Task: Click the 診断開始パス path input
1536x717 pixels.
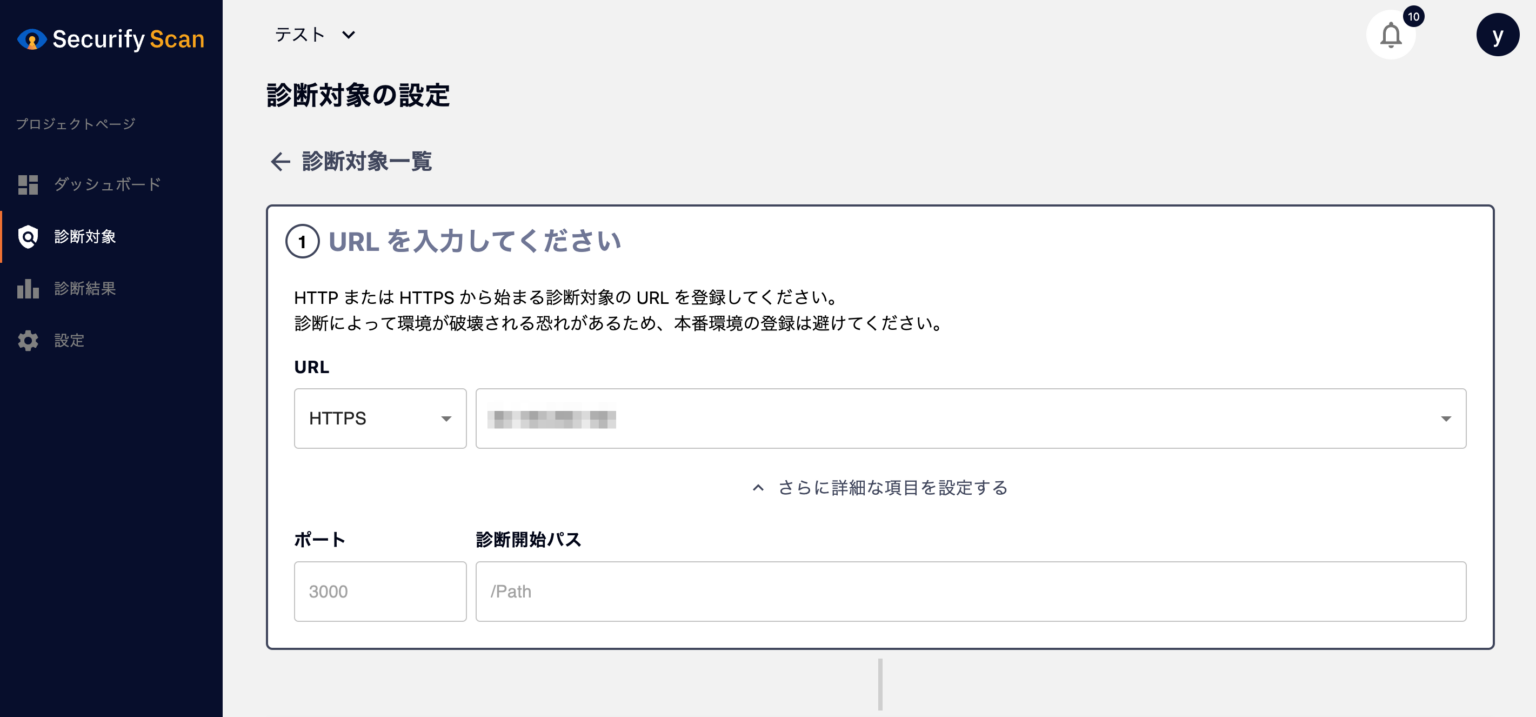Action: [x=970, y=591]
